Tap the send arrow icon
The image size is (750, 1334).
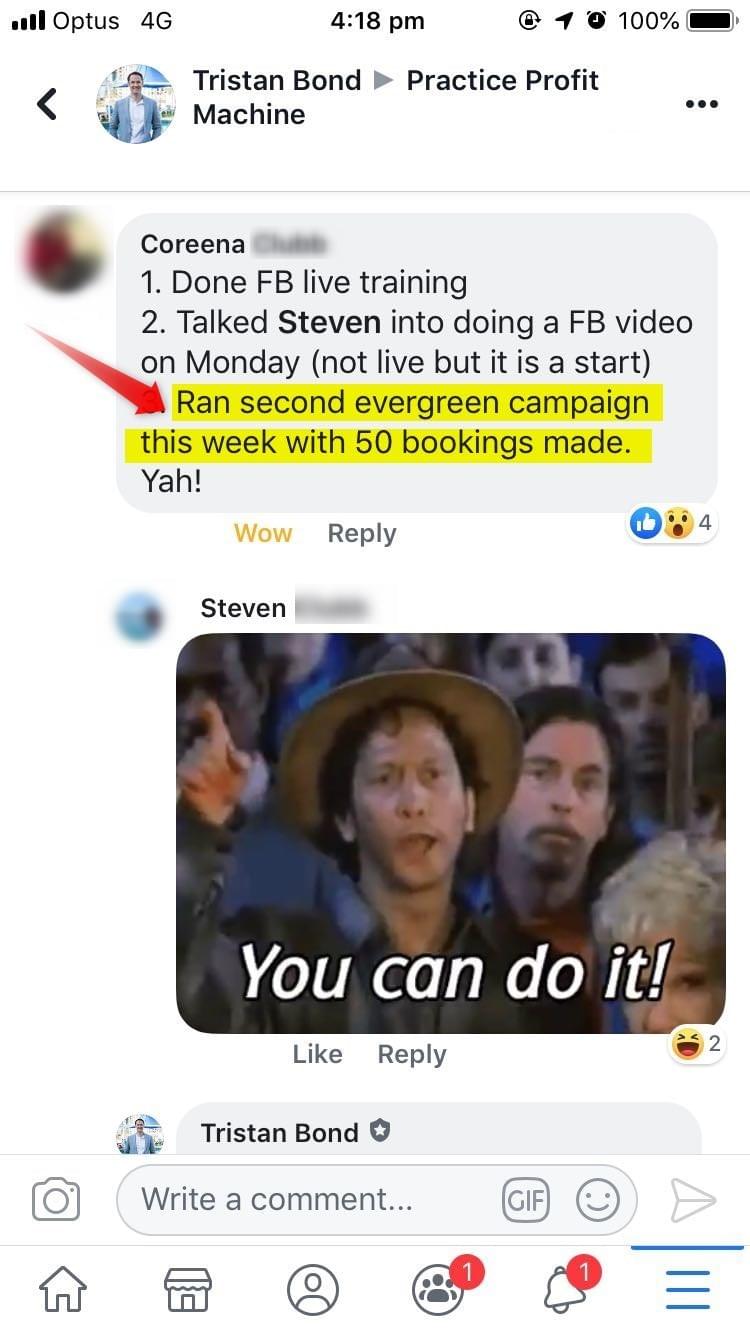(x=693, y=1200)
